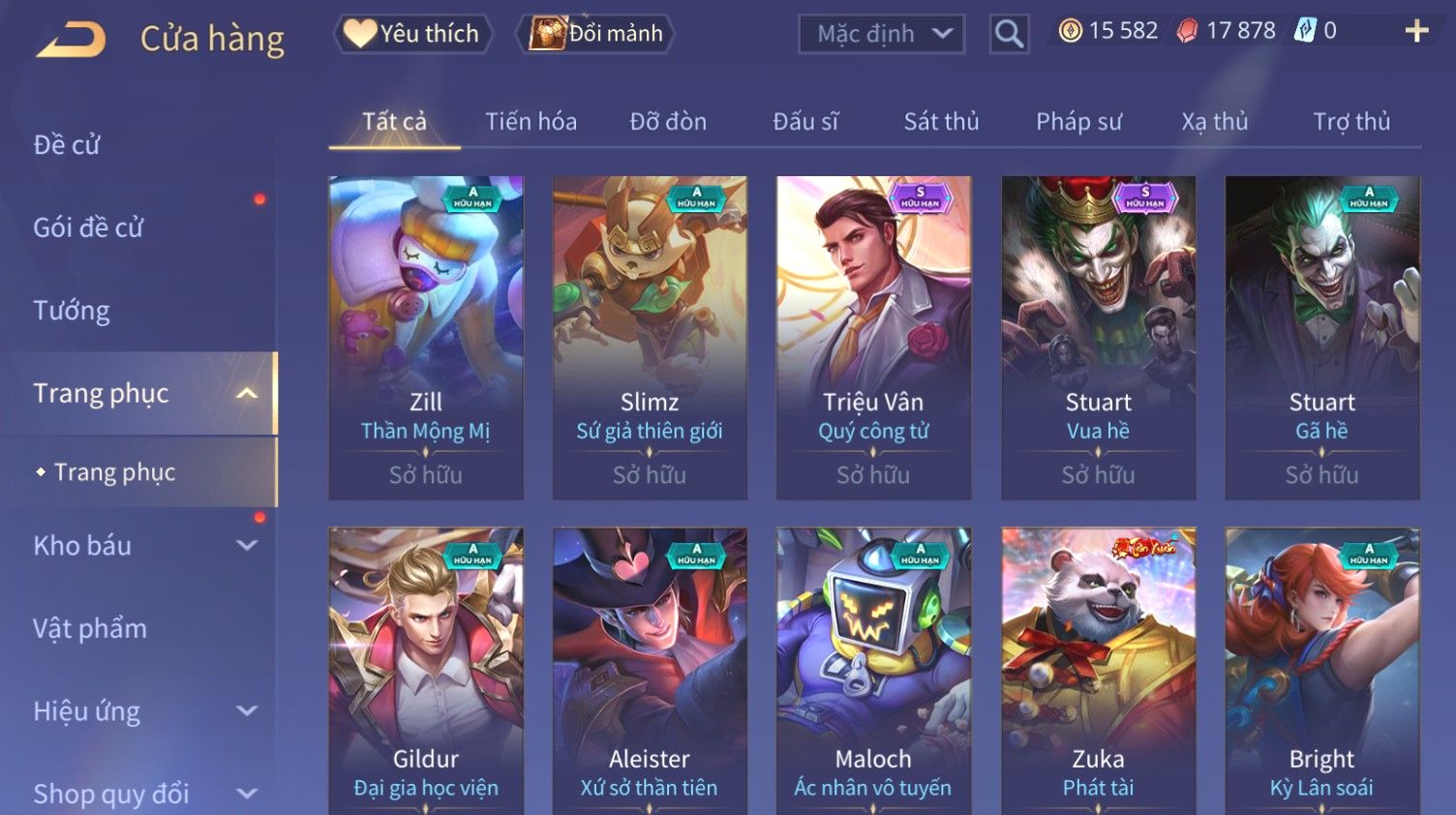This screenshot has width=1456, height=815.
Task: Click the plus icon to add currency
Action: coord(1416,31)
